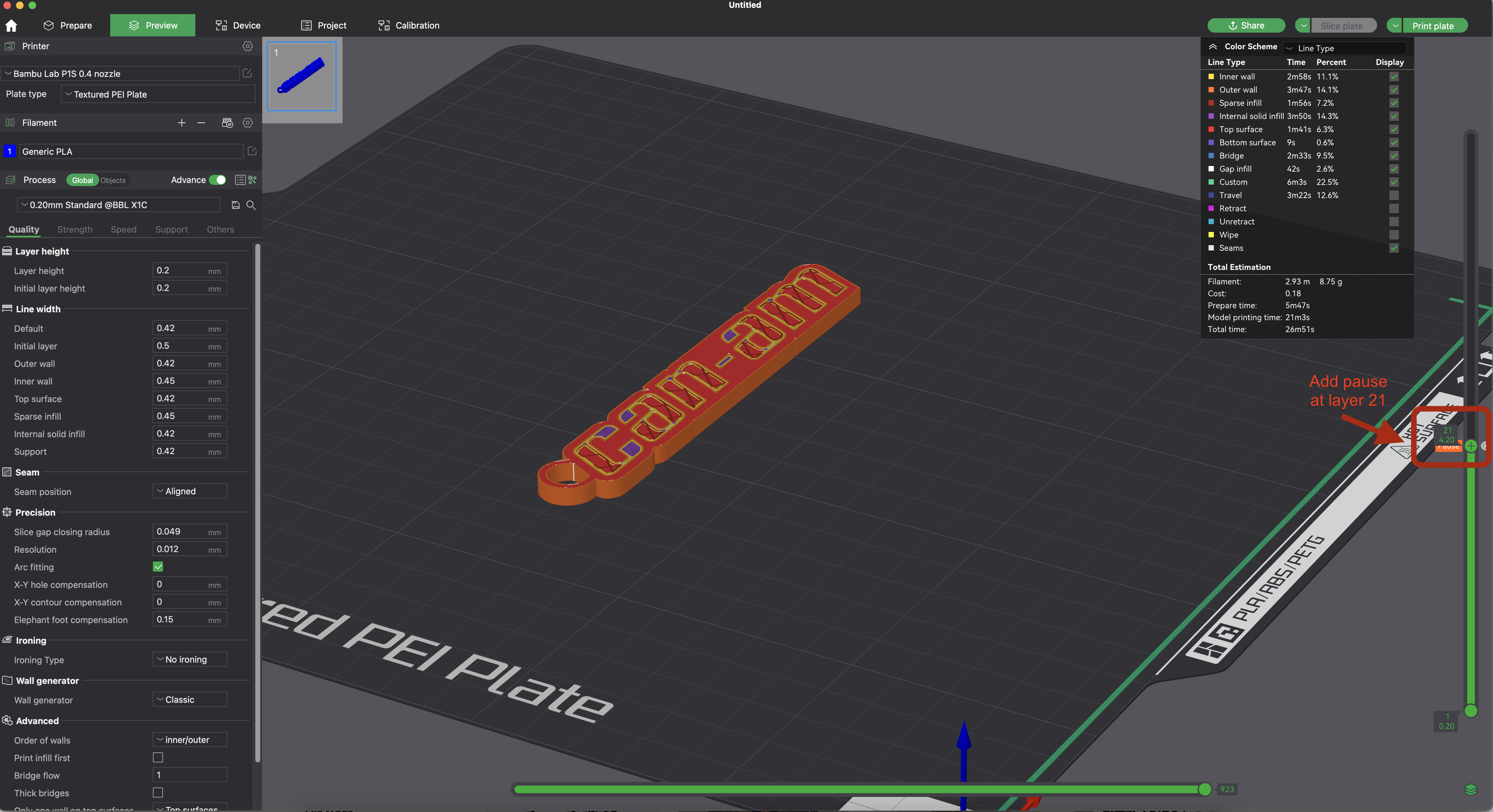Enable Print infill first checkbox
Image resolution: width=1493 pixels, height=812 pixels.
point(158,757)
